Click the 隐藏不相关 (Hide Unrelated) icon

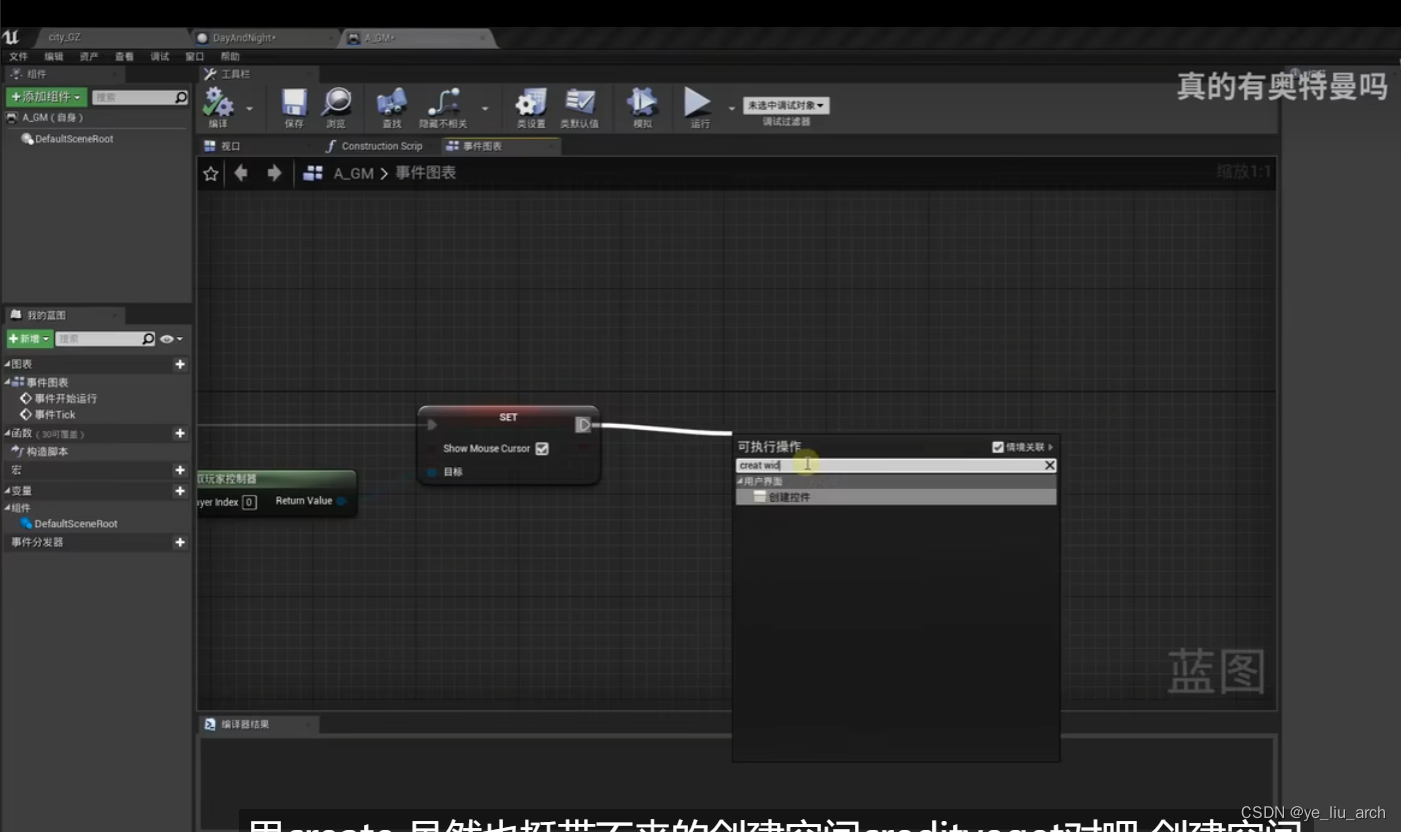tap(442, 102)
